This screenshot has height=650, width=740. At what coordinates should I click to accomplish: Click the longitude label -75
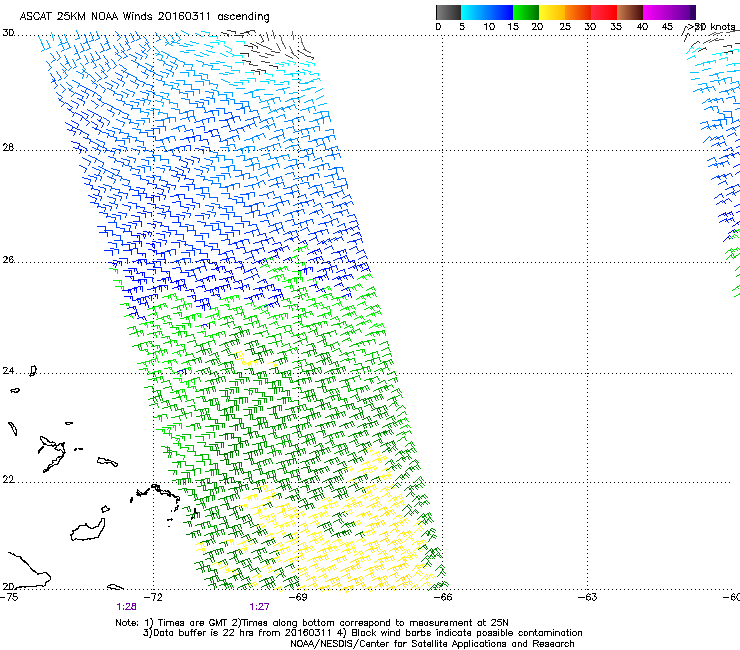point(9,597)
